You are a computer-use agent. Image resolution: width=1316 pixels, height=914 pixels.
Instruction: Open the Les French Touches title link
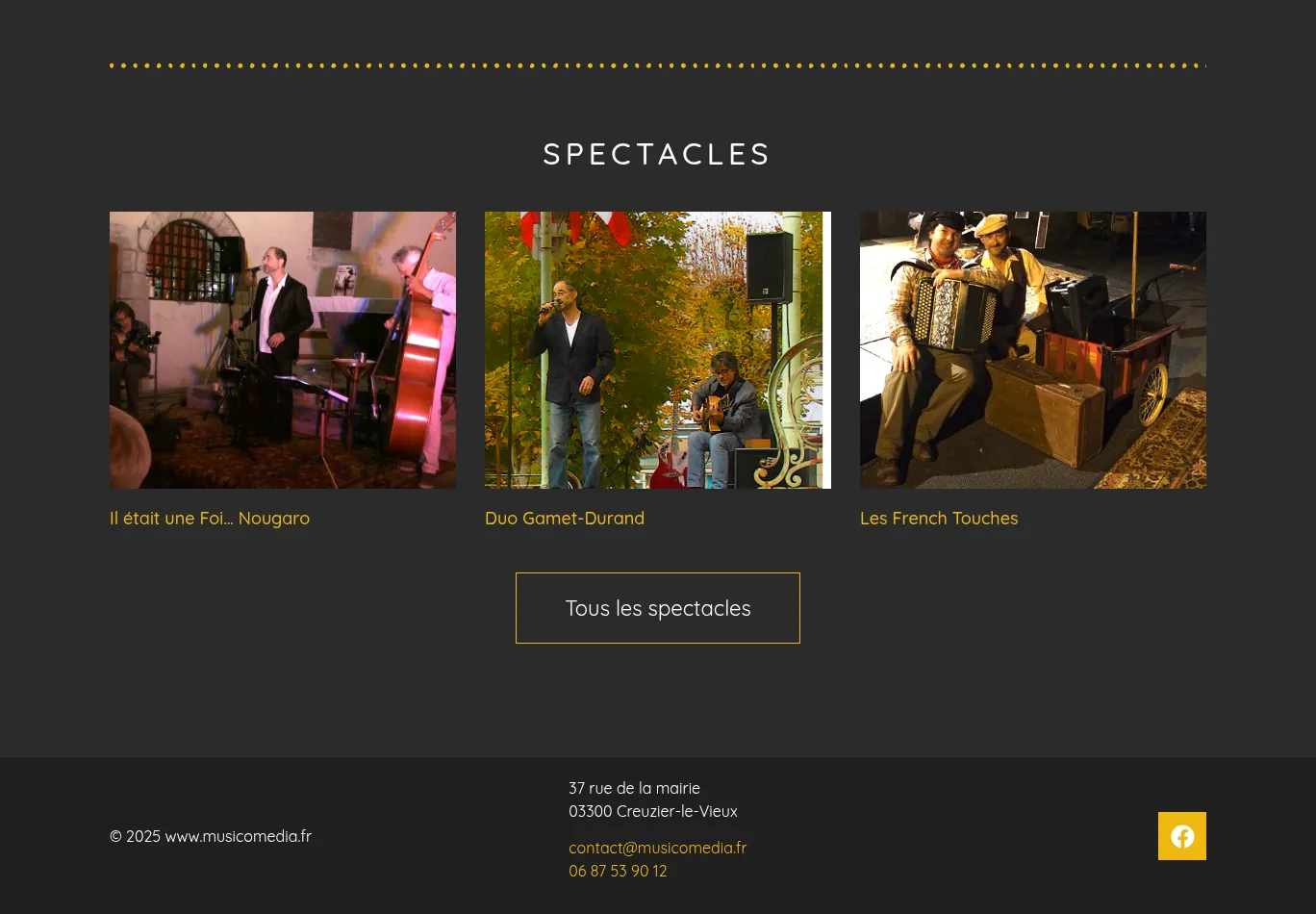(939, 519)
